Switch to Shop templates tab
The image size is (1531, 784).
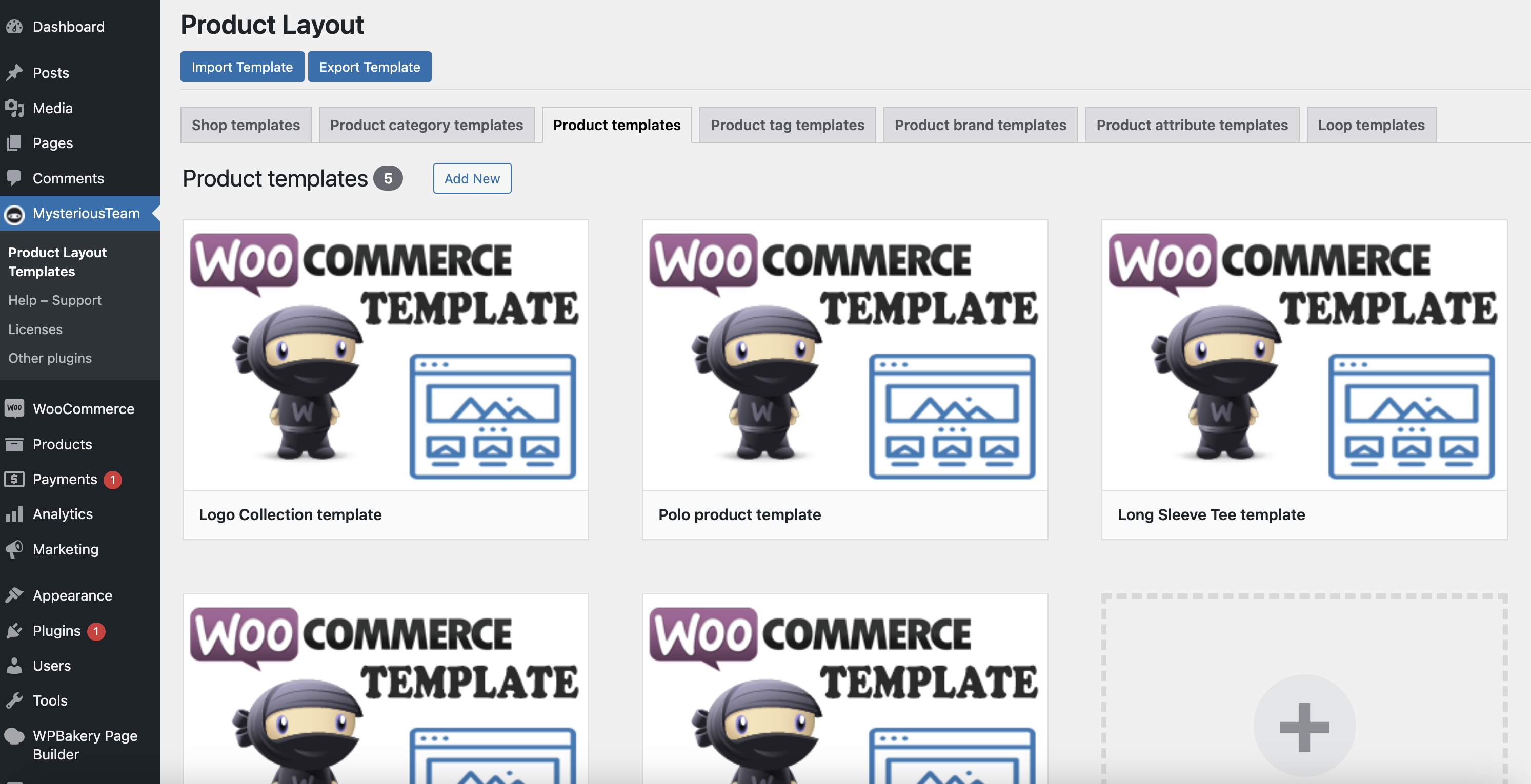coord(246,125)
